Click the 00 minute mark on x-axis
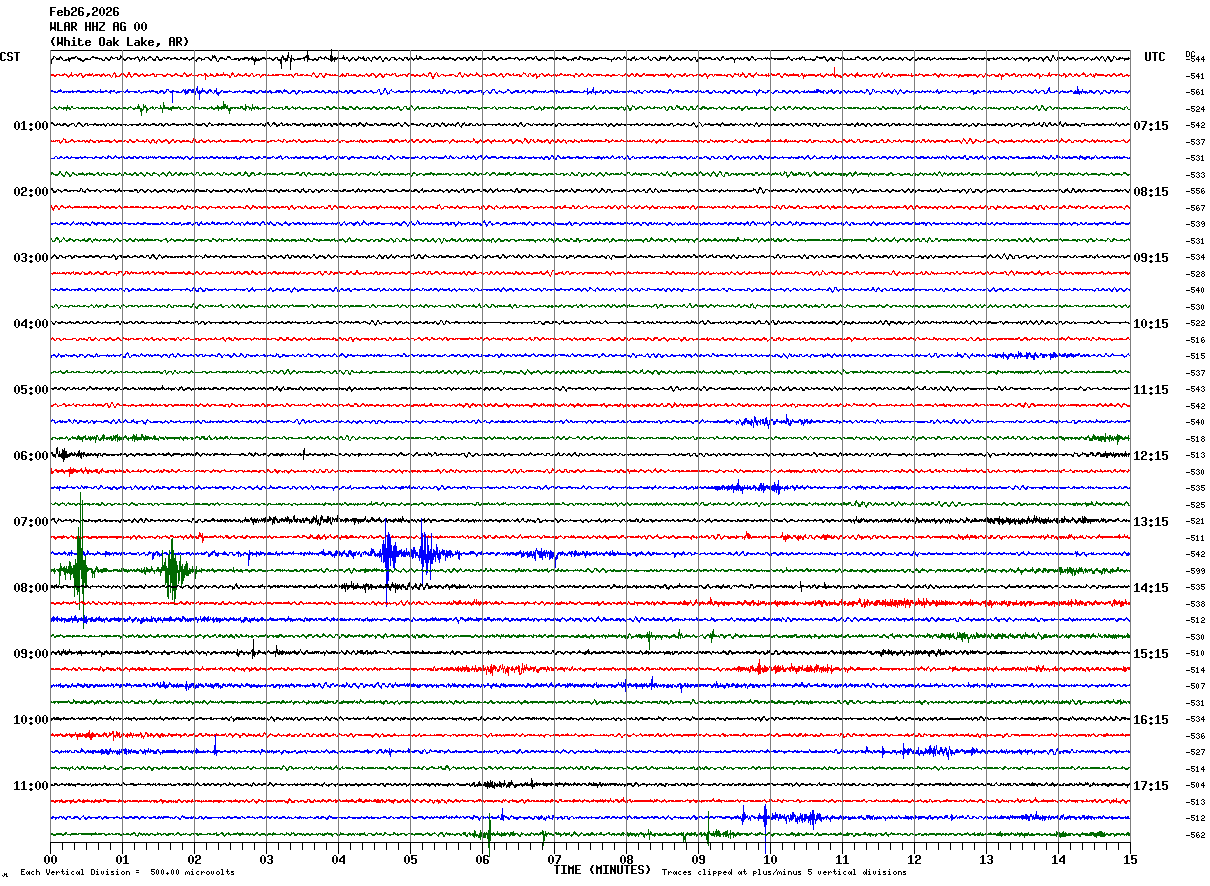Image resolution: width=1210 pixels, height=886 pixels. point(50,859)
